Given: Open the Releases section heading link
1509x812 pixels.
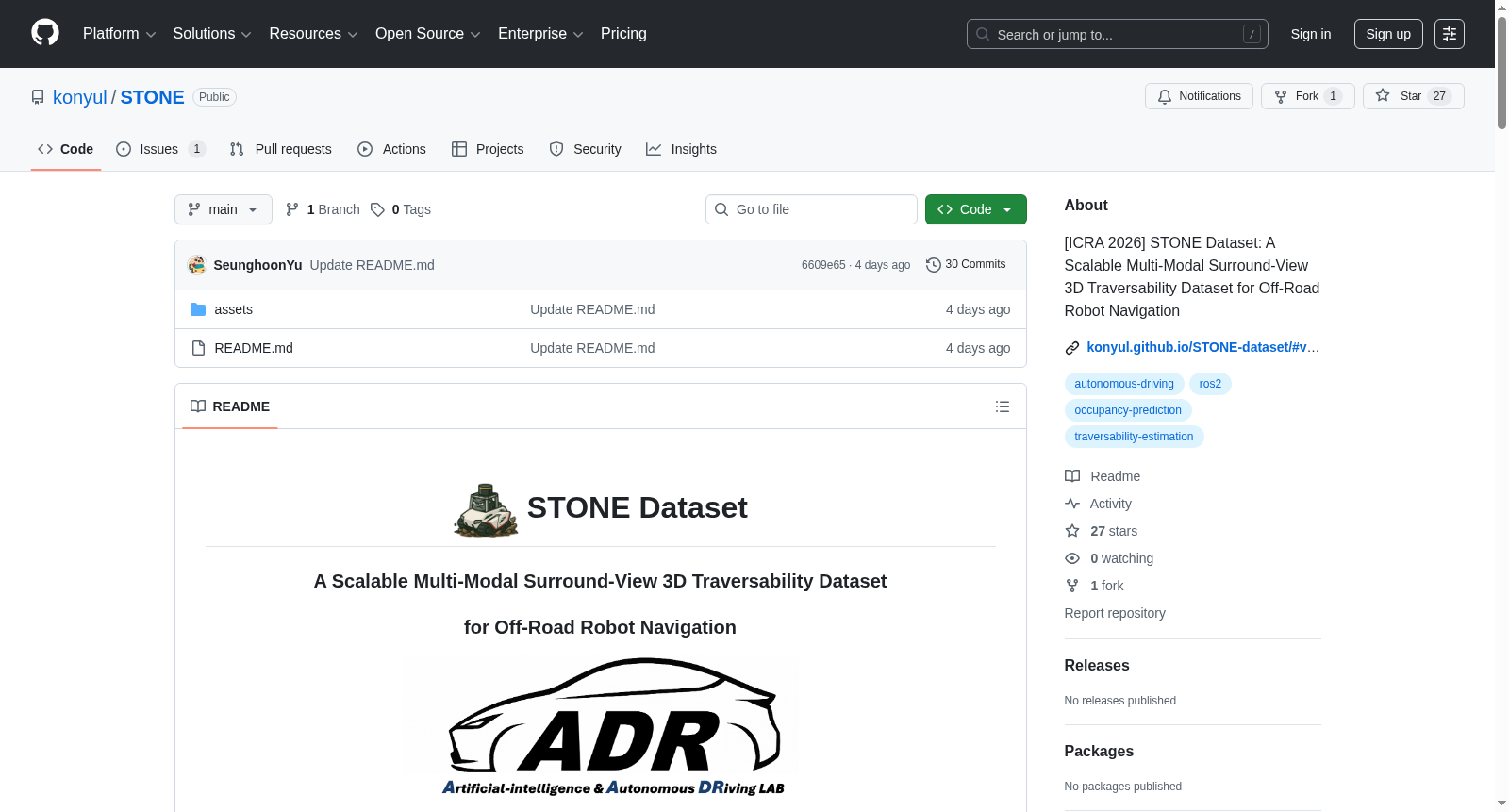Looking at the screenshot, I should [x=1097, y=665].
